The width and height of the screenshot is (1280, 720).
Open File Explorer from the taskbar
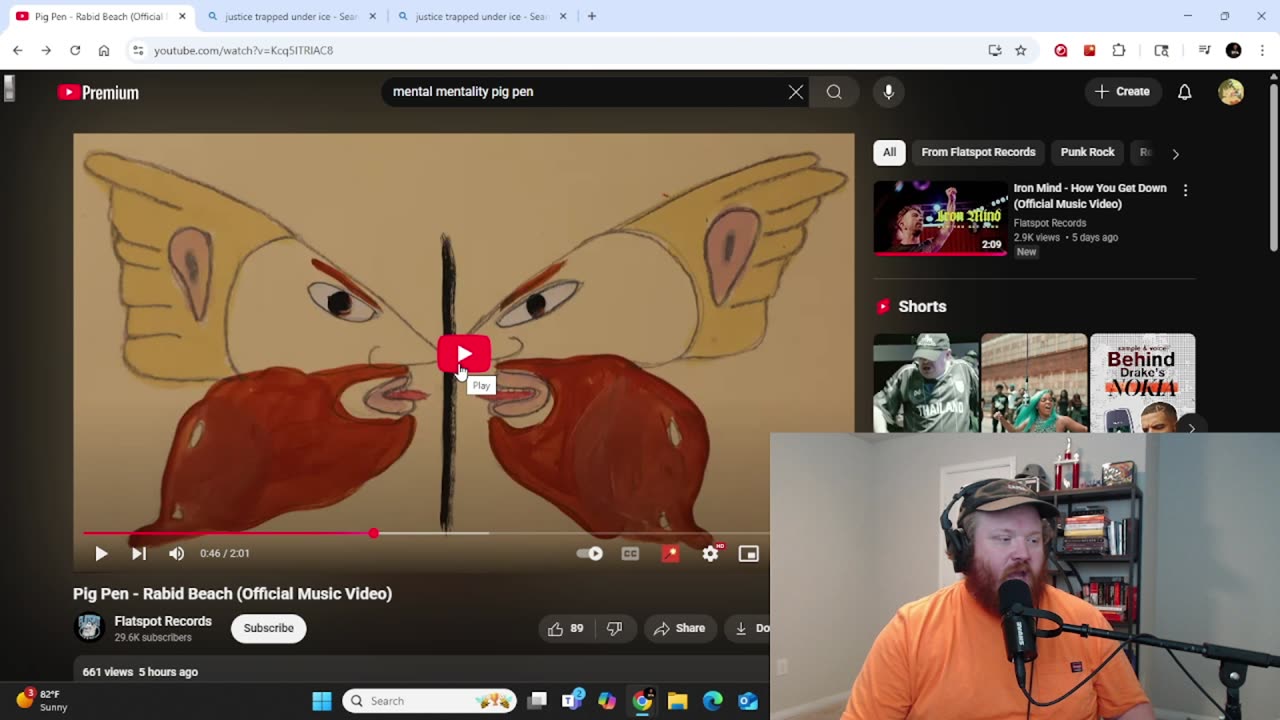click(x=677, y=701)
